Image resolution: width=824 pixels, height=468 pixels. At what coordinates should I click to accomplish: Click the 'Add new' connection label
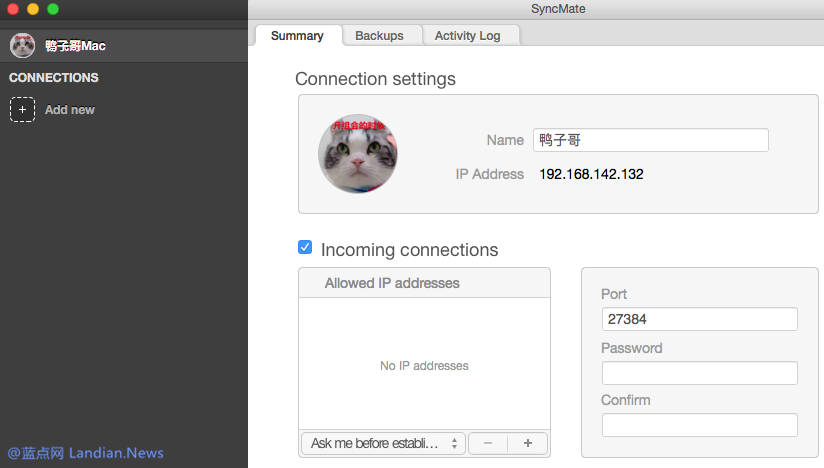(x=70, y=110)
